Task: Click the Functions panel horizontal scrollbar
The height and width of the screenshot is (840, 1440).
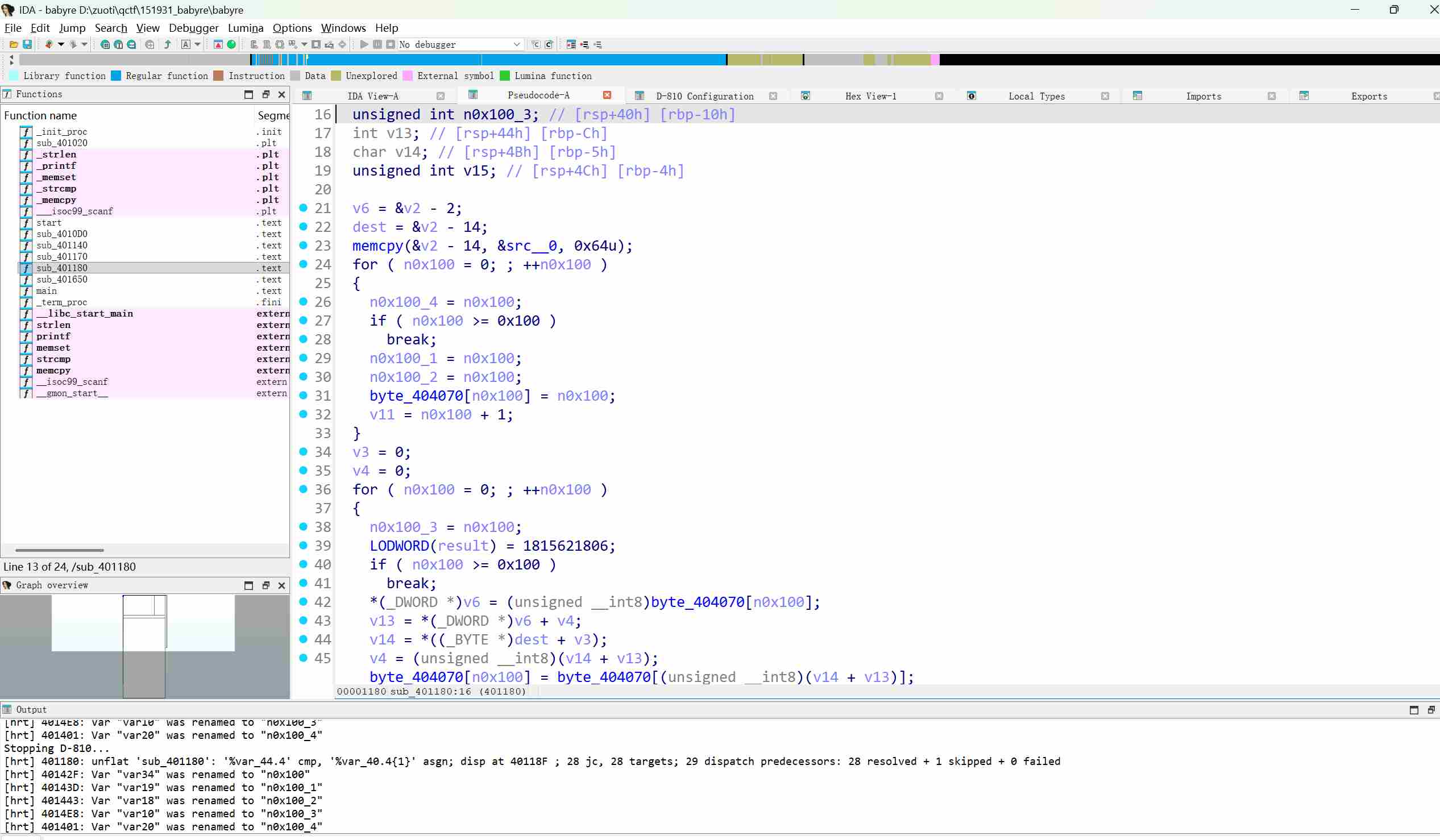Action: tap(60, 550)
